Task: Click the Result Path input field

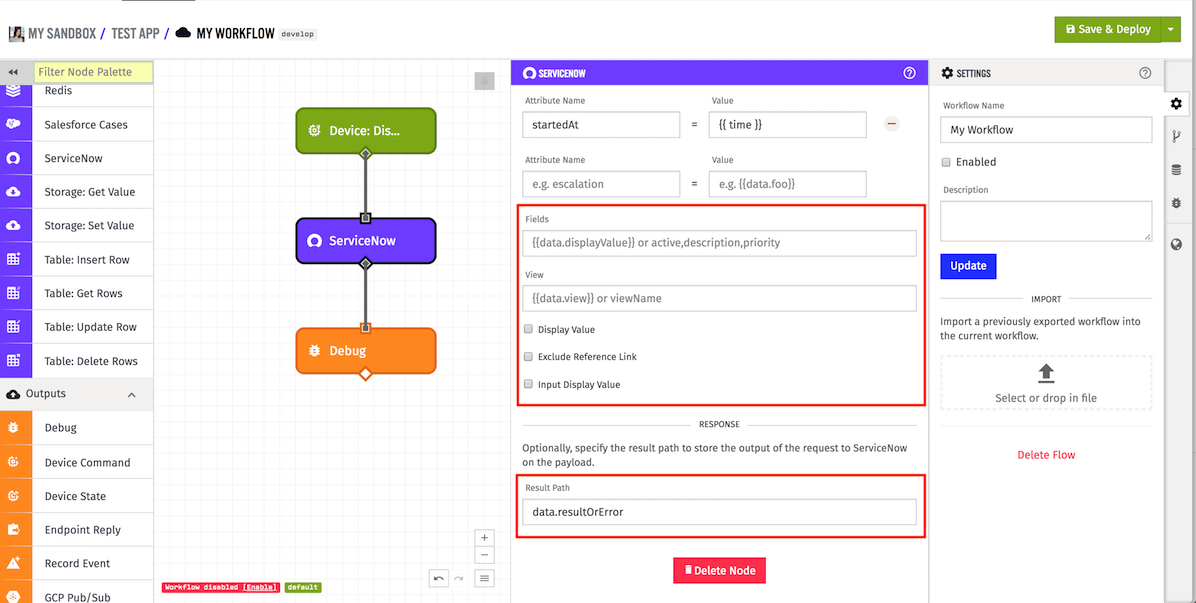Action: point(719,512)
